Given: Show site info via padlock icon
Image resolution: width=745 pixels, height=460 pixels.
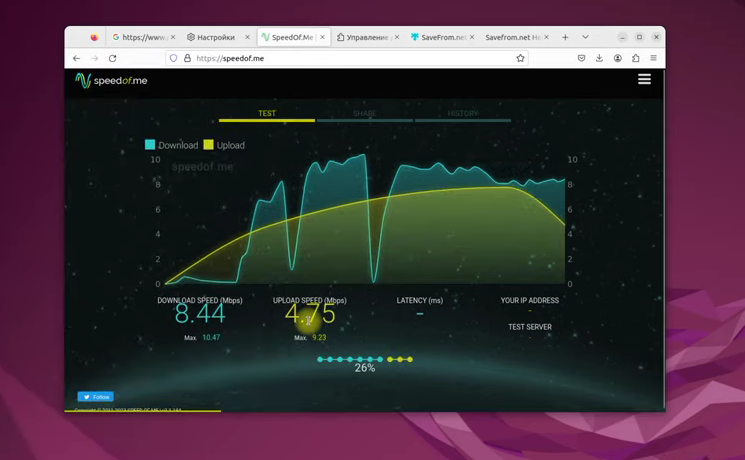Looking at the screenshot, I should 187,58.
